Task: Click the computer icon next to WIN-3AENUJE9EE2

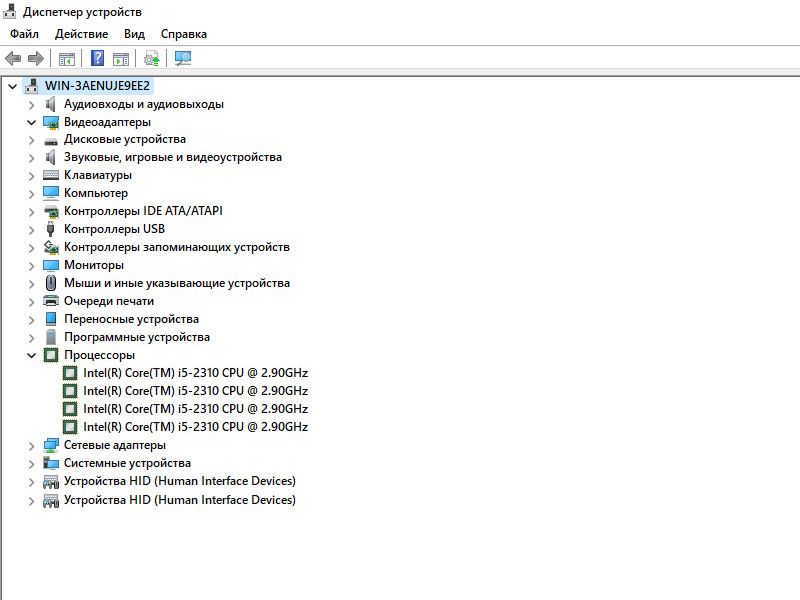Action: coord(32,86)
